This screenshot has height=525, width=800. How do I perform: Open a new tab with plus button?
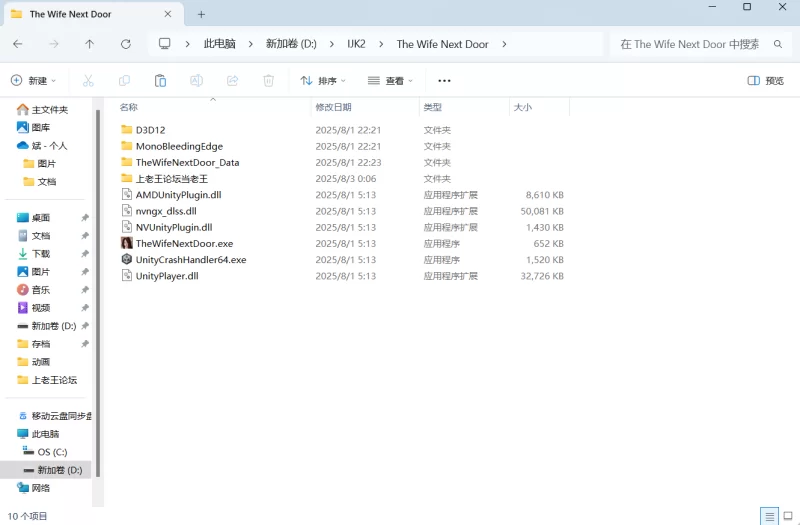coord(201,14)
